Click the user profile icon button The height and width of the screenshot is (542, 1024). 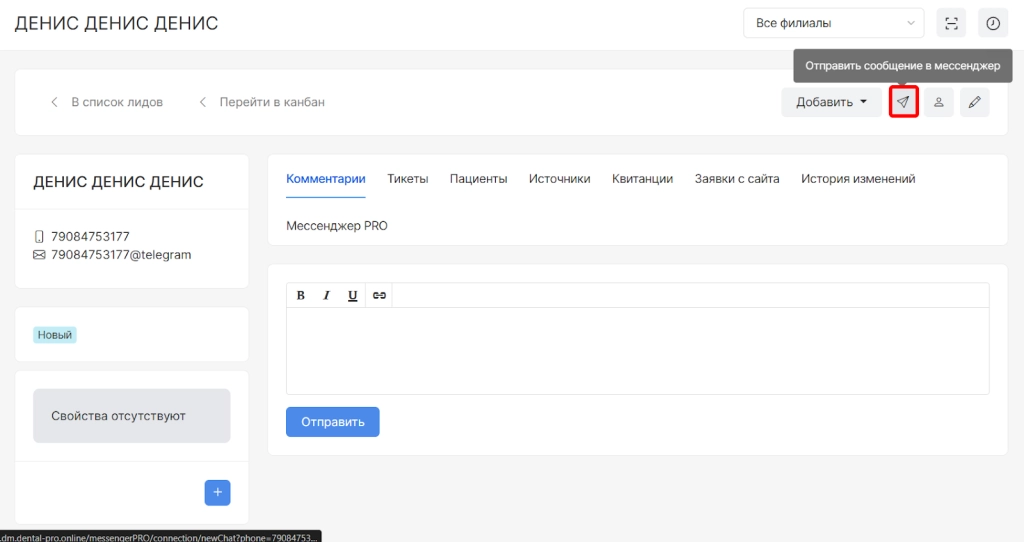click(x=939, y=102)
